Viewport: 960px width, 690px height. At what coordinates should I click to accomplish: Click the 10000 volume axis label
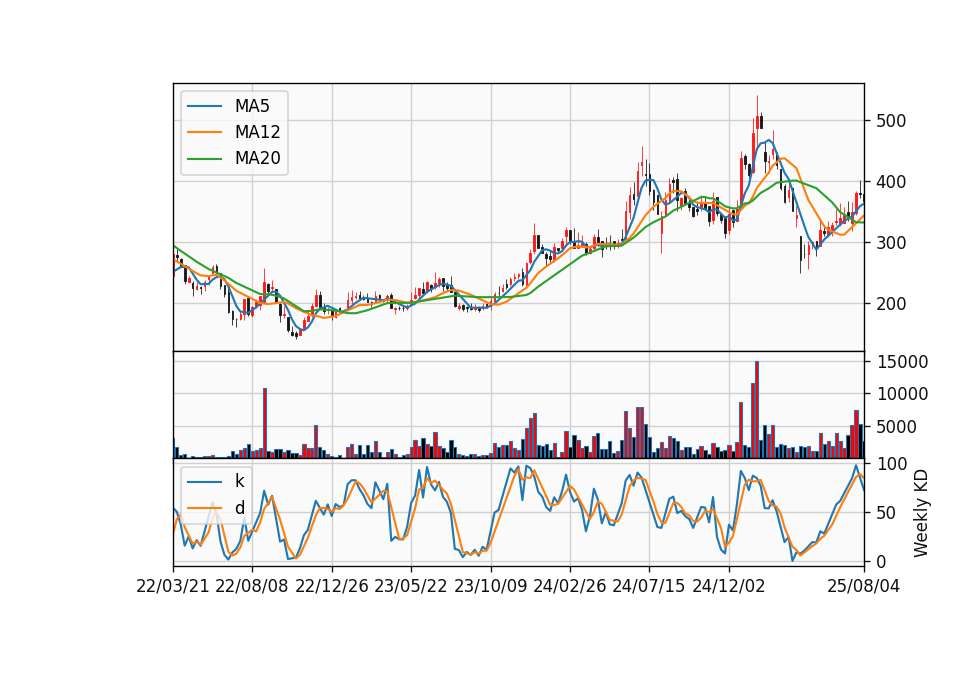[902, 394]
